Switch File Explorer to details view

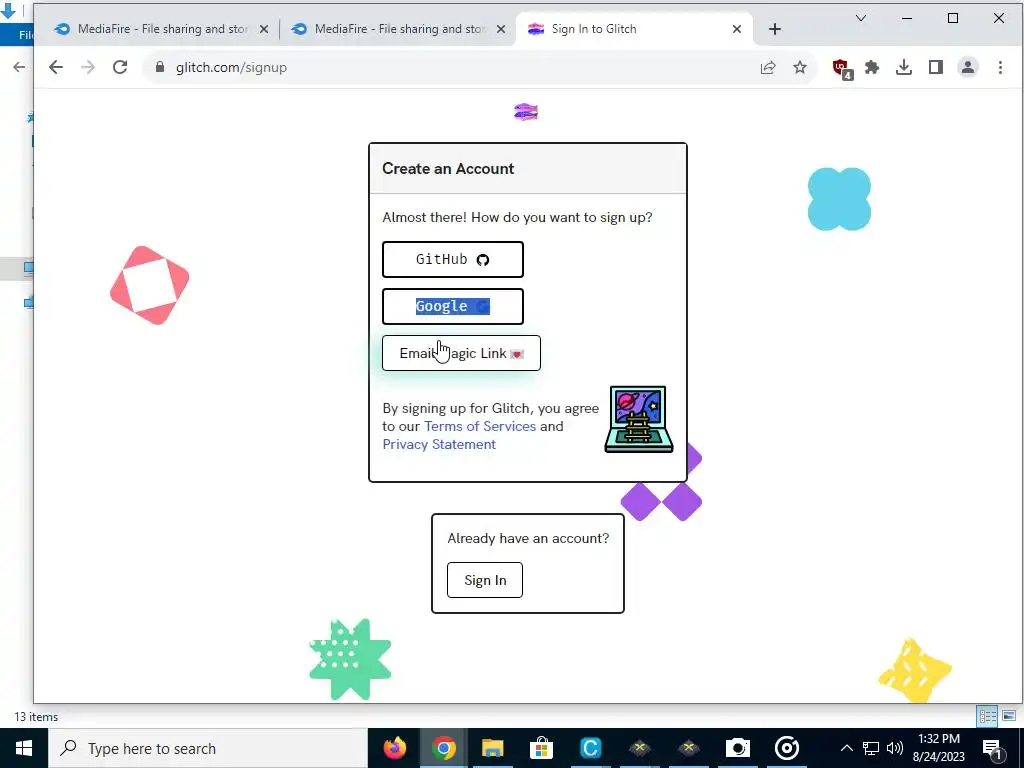point(987,716)
